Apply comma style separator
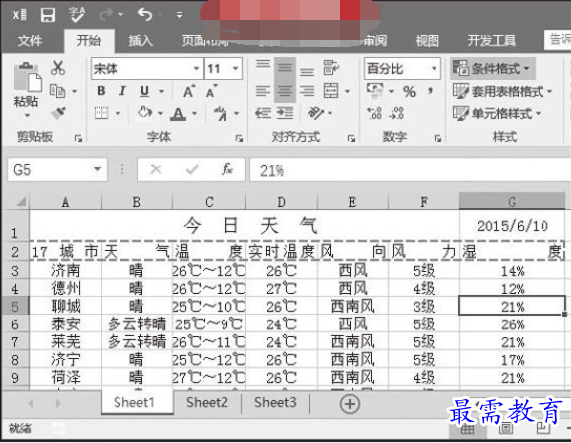The width and height of the screenshot is (571, 443). [x=430, y=91]
